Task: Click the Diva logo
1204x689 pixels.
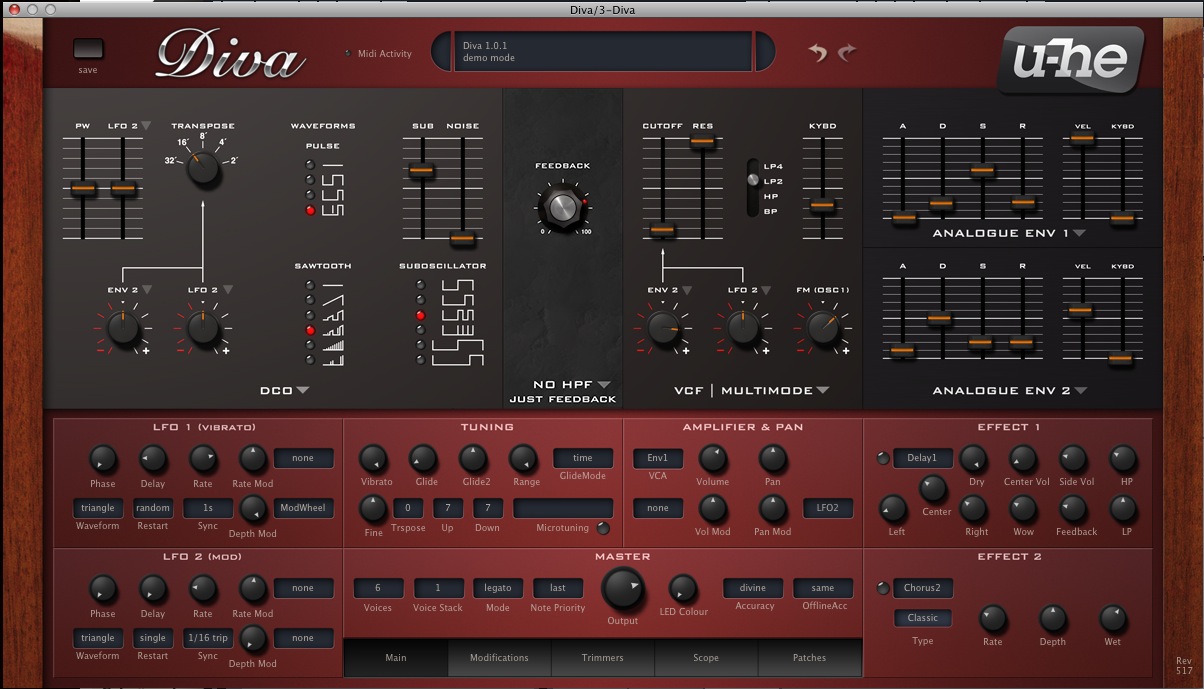Action: point(231,55)
